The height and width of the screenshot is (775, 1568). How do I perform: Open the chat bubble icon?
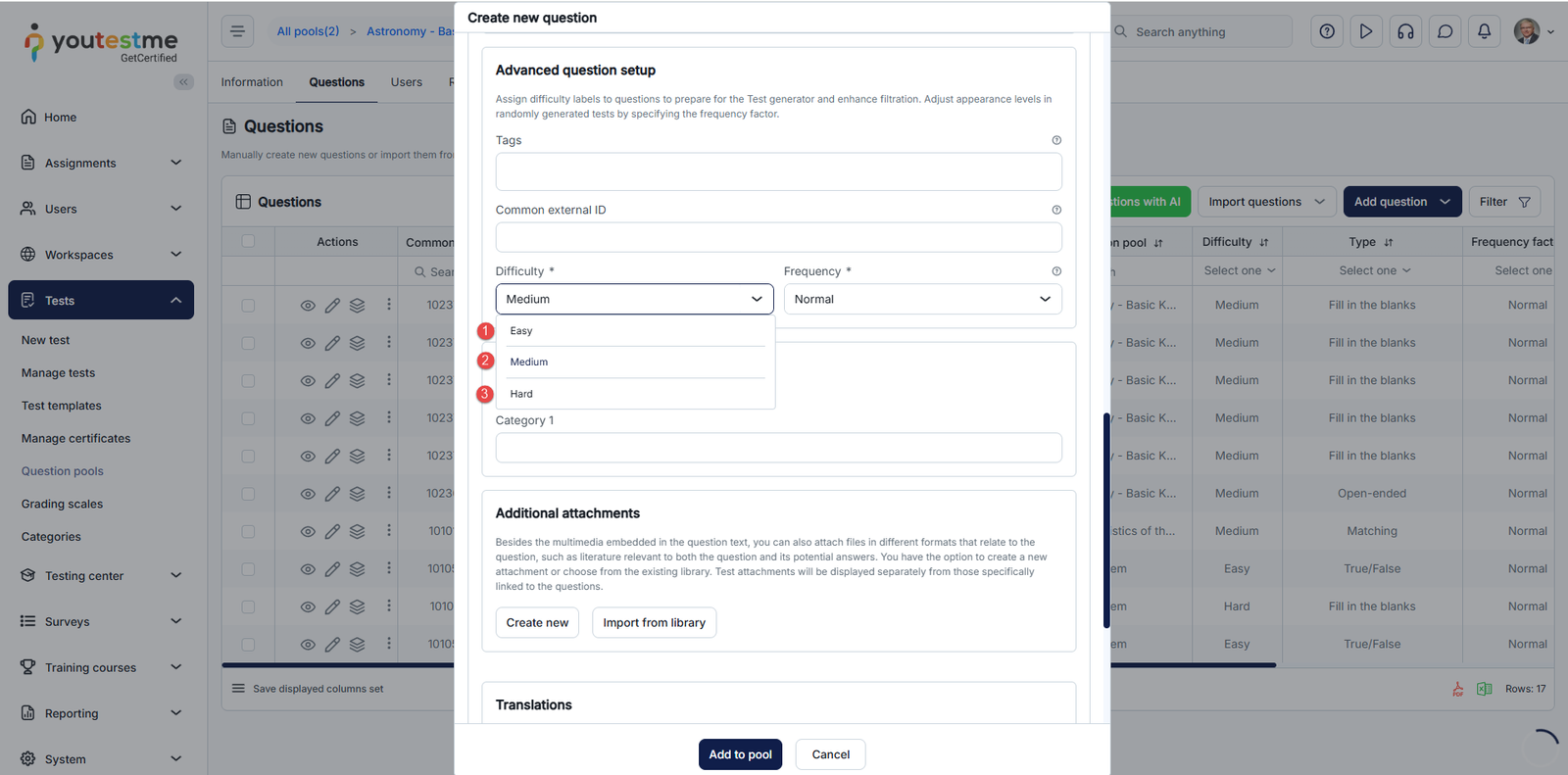coord(1445,31)
